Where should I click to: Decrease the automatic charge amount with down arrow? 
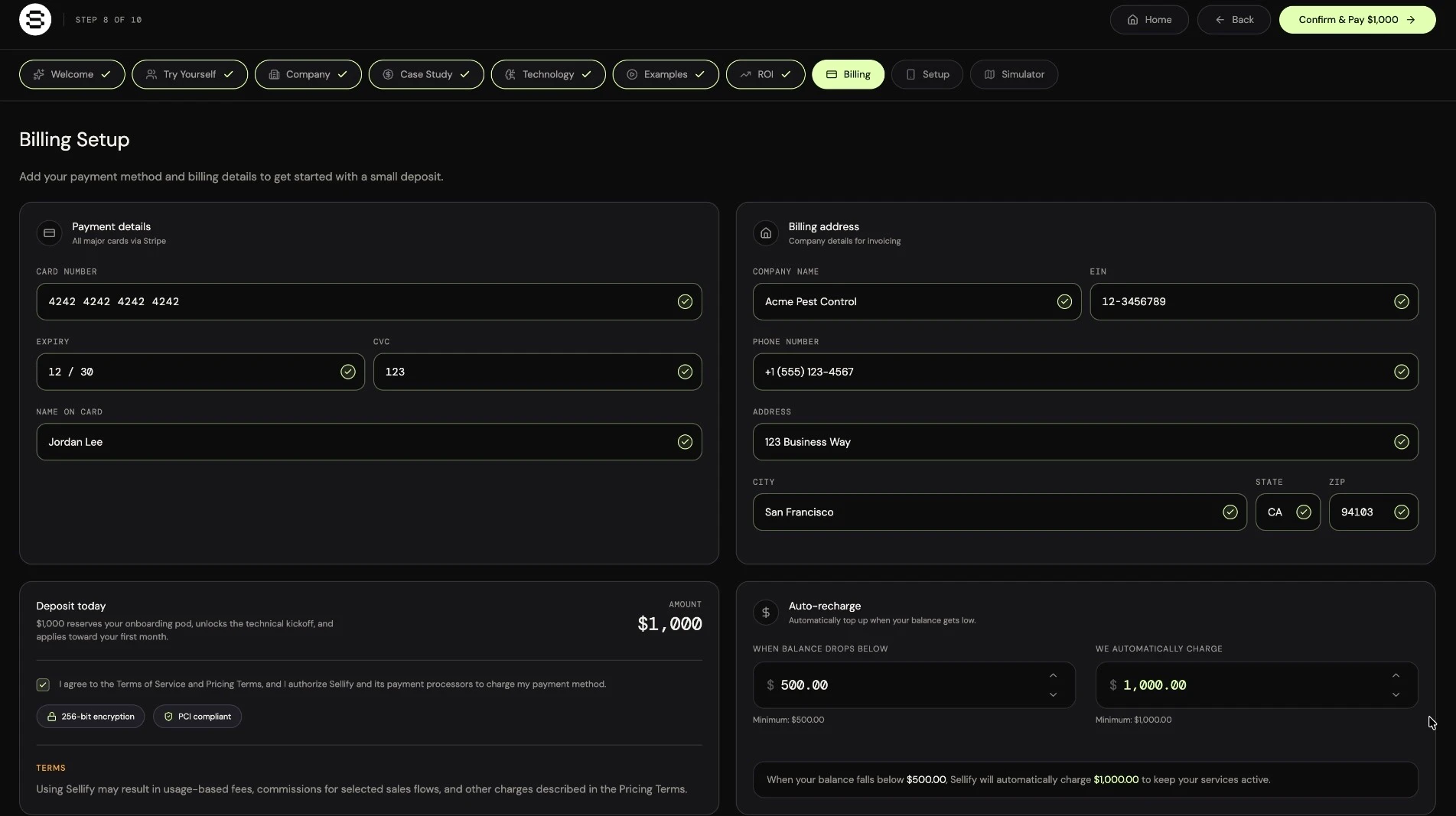tap(1396, 694)
